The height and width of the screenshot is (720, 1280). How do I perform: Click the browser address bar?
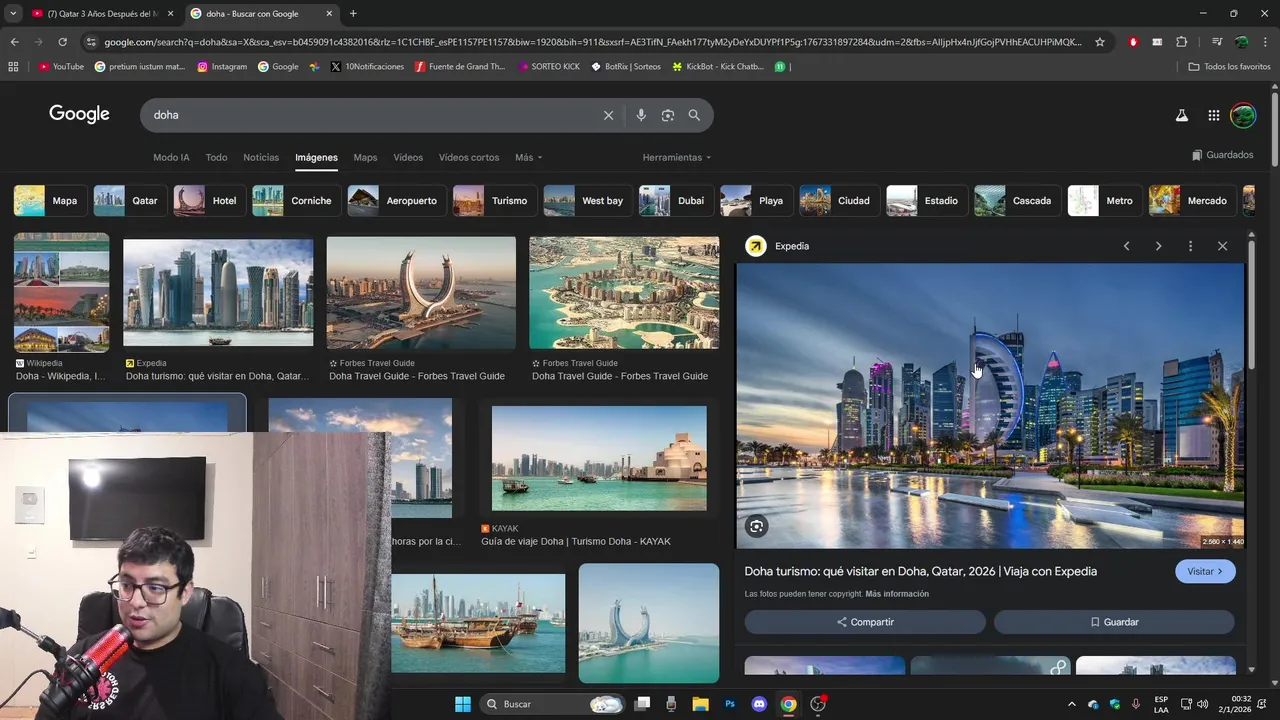[592, 42]
